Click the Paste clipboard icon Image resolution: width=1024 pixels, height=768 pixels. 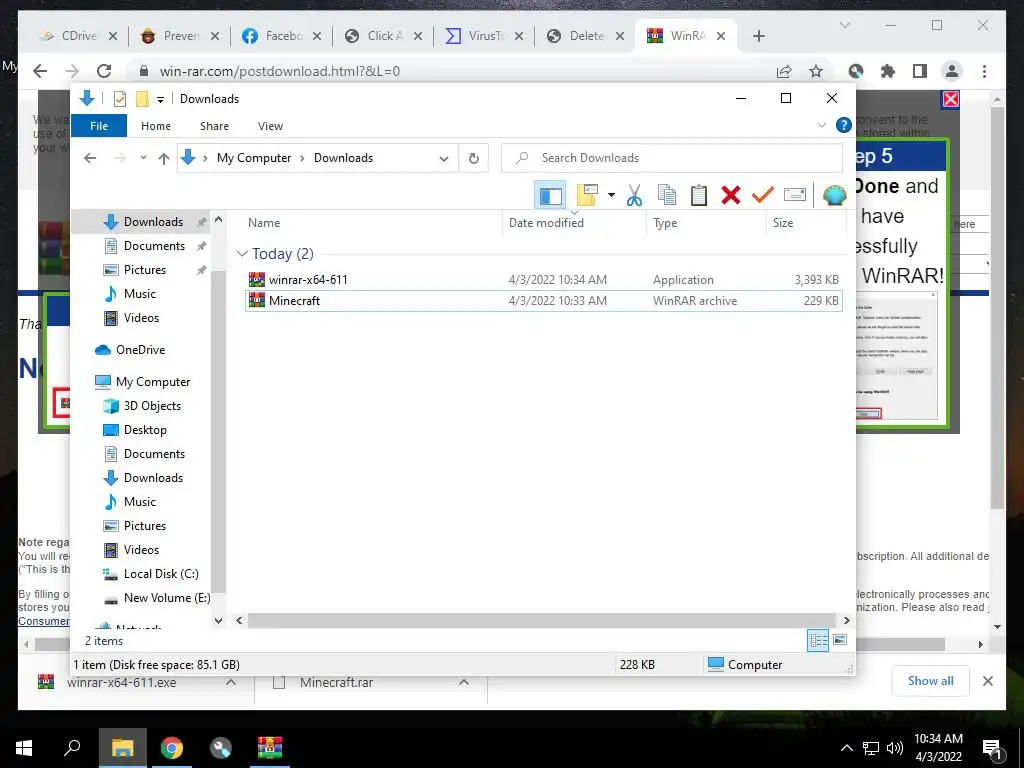(699, 195)
